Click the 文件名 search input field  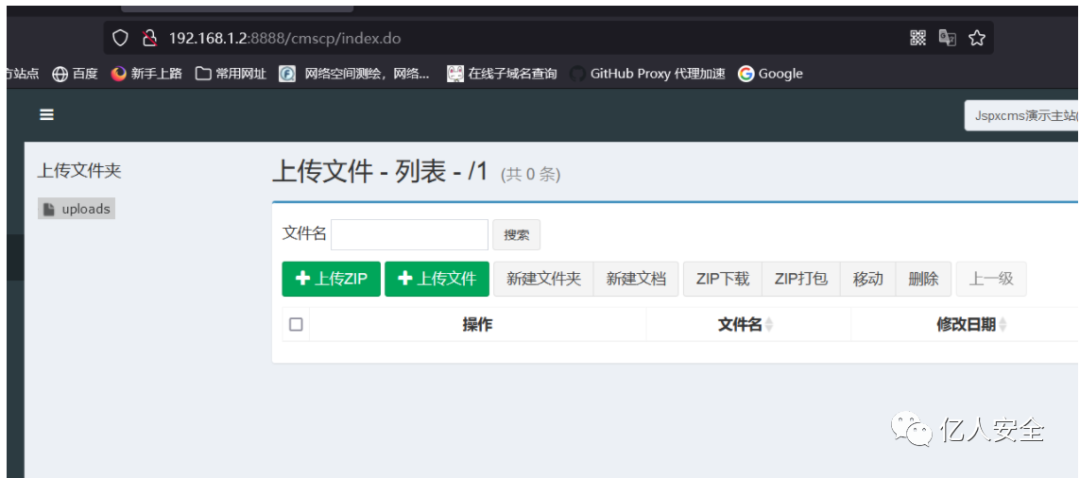tap(410, 234)
